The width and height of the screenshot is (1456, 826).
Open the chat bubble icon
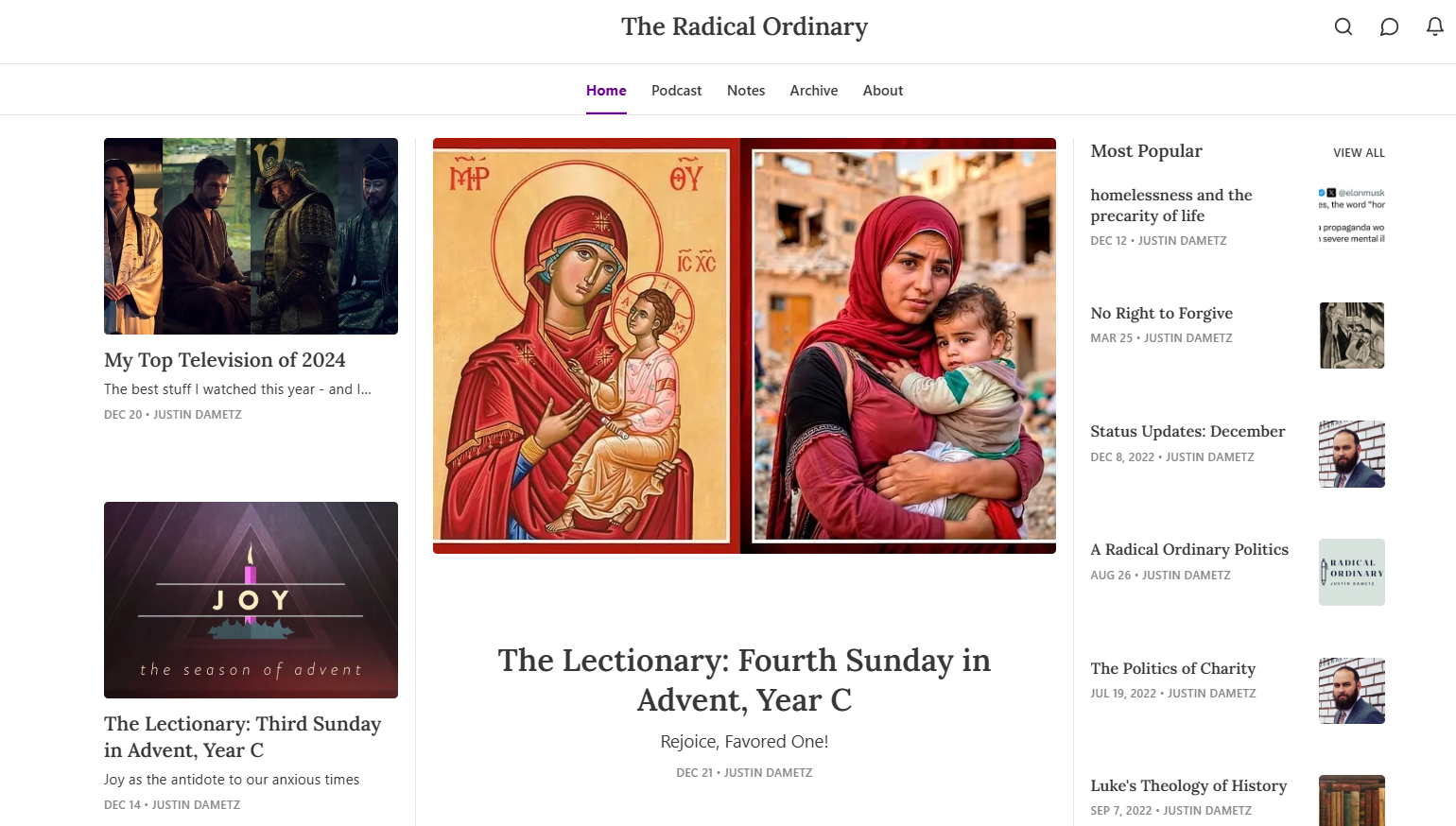[1389, 26]
